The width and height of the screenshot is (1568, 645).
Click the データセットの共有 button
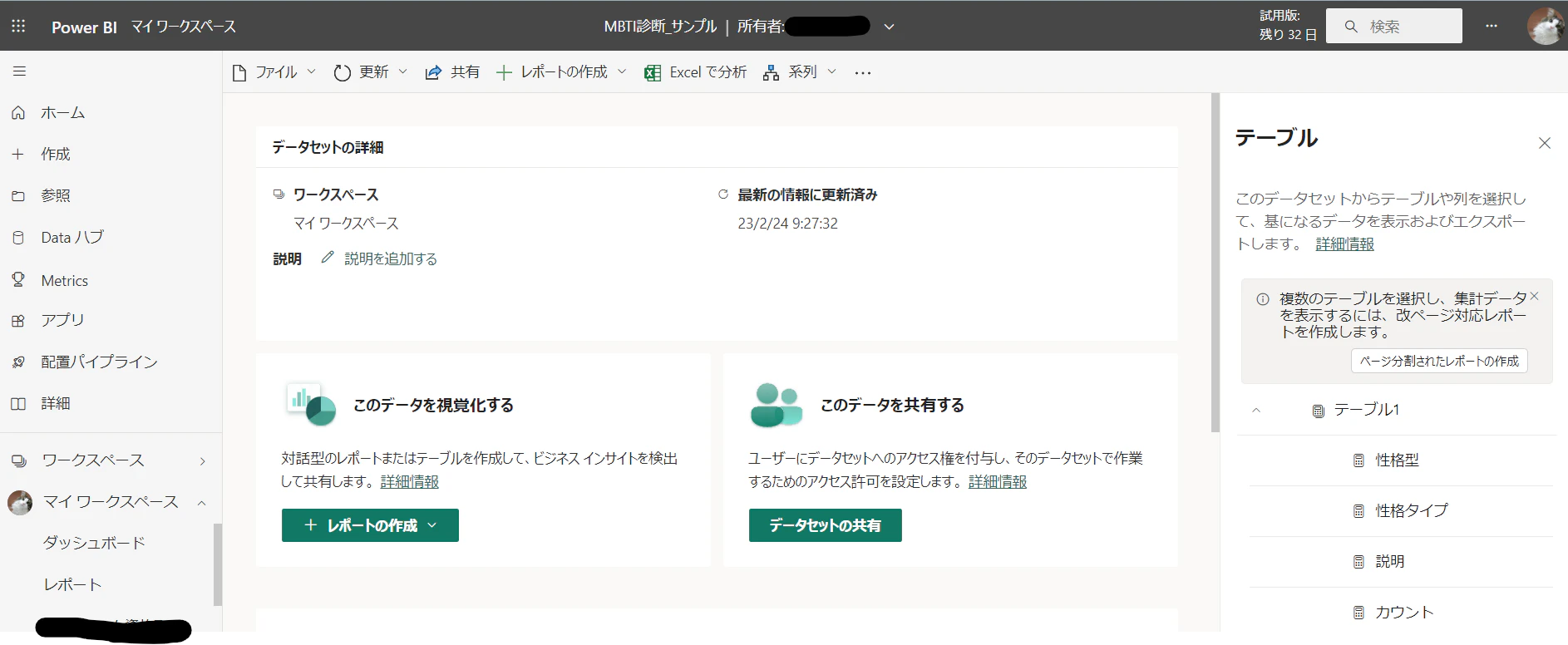pyautogui.click(x=826, y=525)
